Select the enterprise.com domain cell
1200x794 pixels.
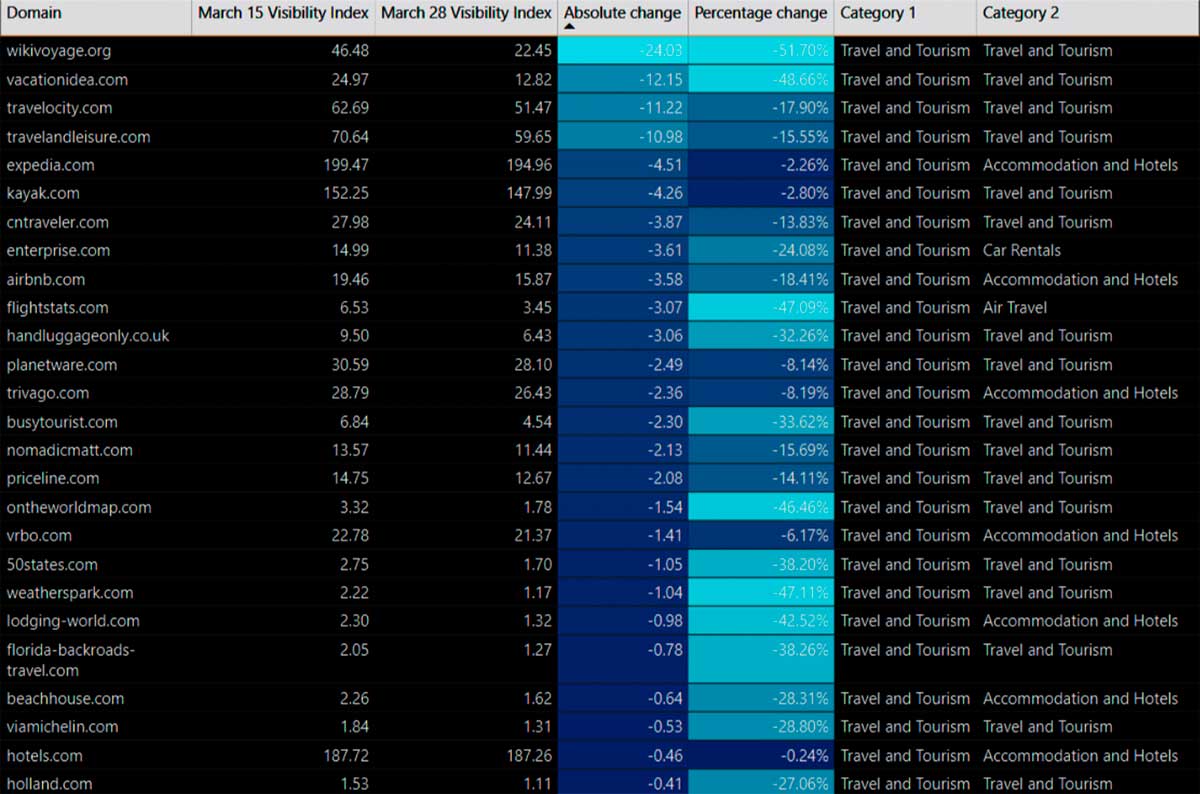95,250
